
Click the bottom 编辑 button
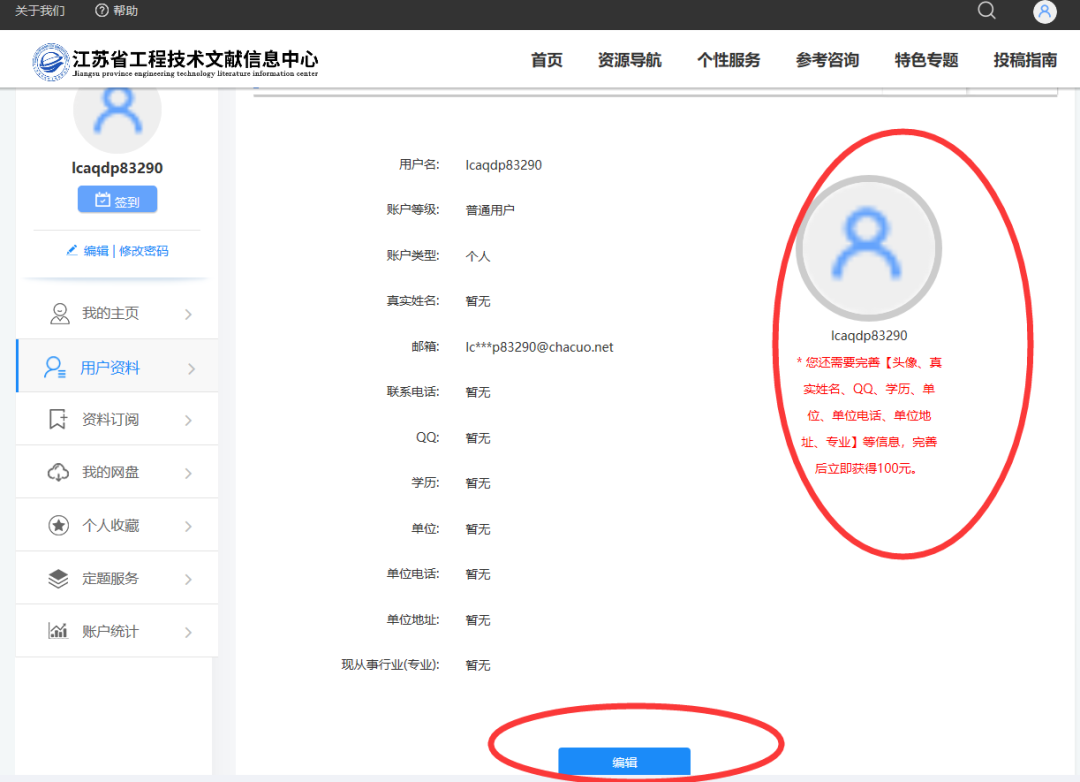[x=623, y=761]
